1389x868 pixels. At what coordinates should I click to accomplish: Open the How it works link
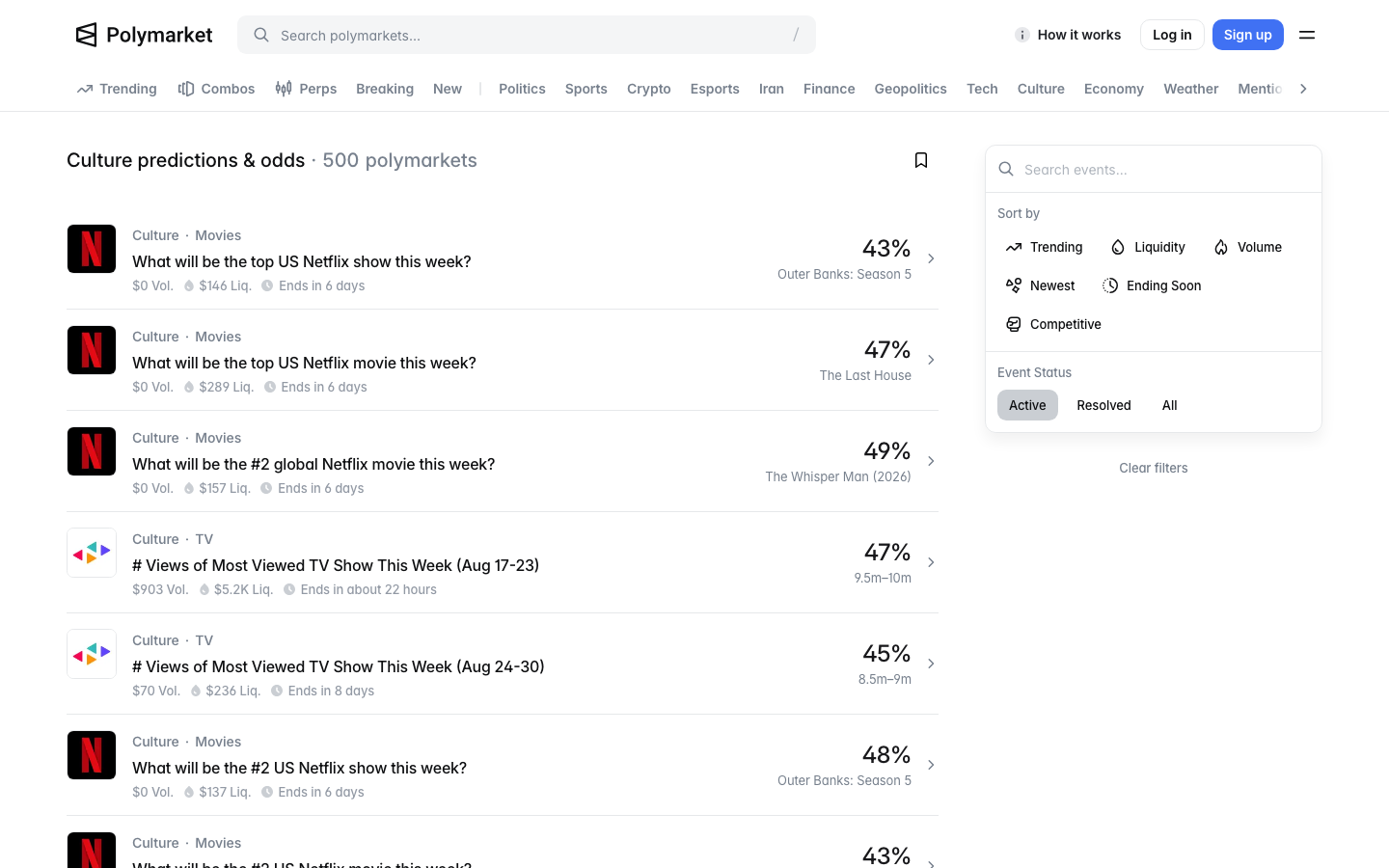tap(1068, 35)
